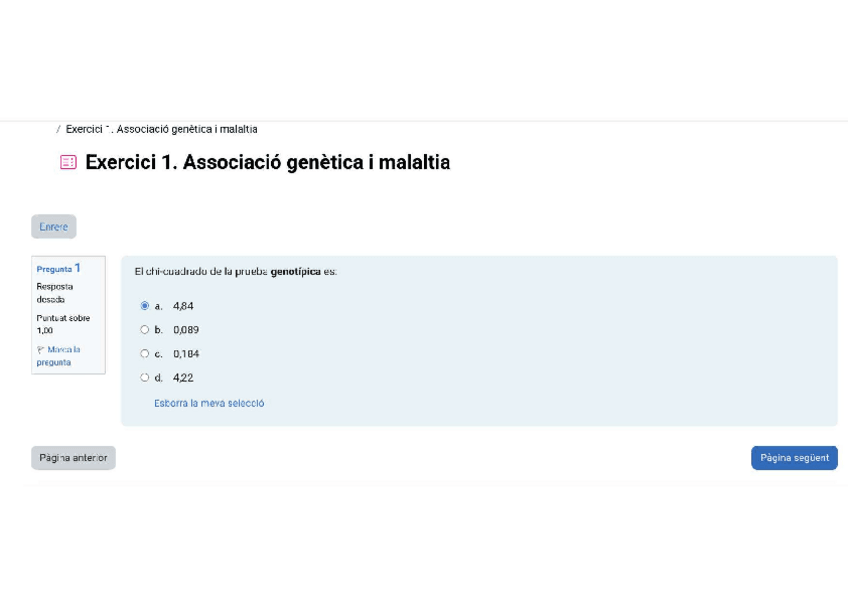The width and height of the screenshot is (848, 599).
Task: Click the flag icon to mark the question
Action: click(41, 350)
